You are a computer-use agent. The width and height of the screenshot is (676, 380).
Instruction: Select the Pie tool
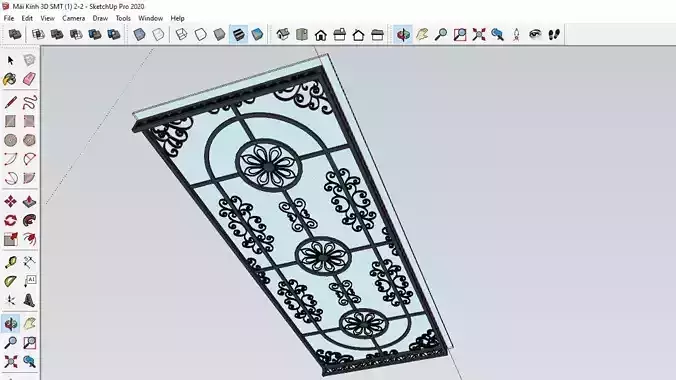tap(29, 178)
